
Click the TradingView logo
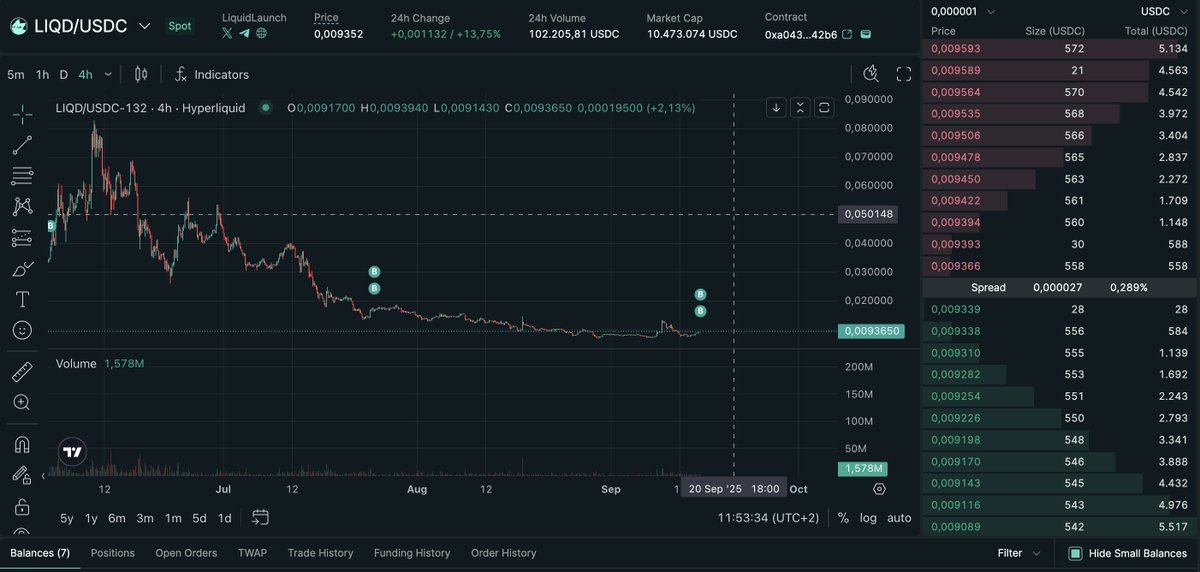72,452
